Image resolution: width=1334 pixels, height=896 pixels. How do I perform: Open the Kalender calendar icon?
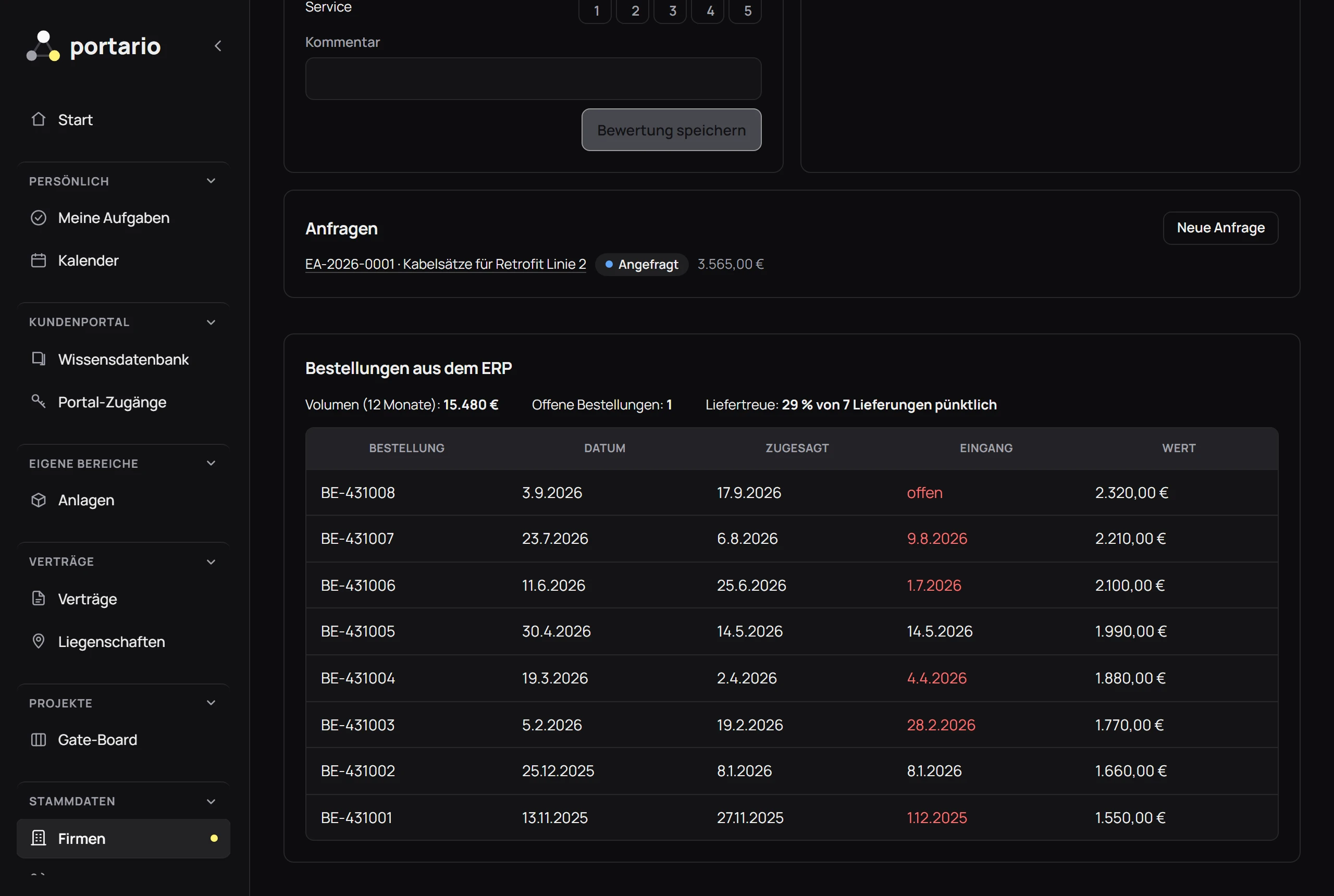click(x=38, y=260)
